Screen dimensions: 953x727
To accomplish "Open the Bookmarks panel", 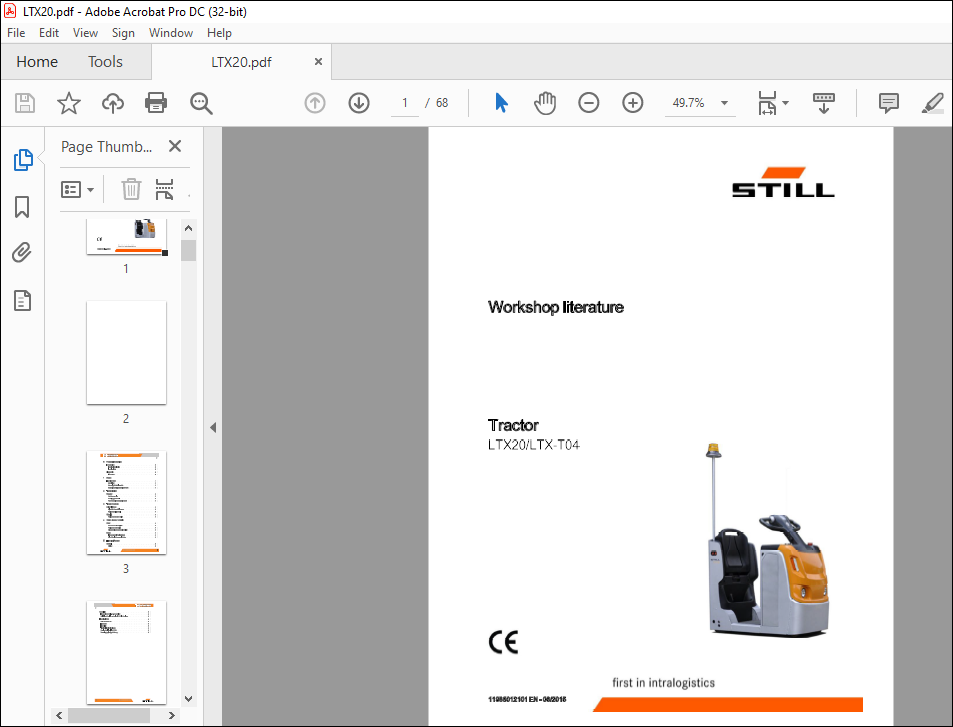I will (x=22, y=207).
